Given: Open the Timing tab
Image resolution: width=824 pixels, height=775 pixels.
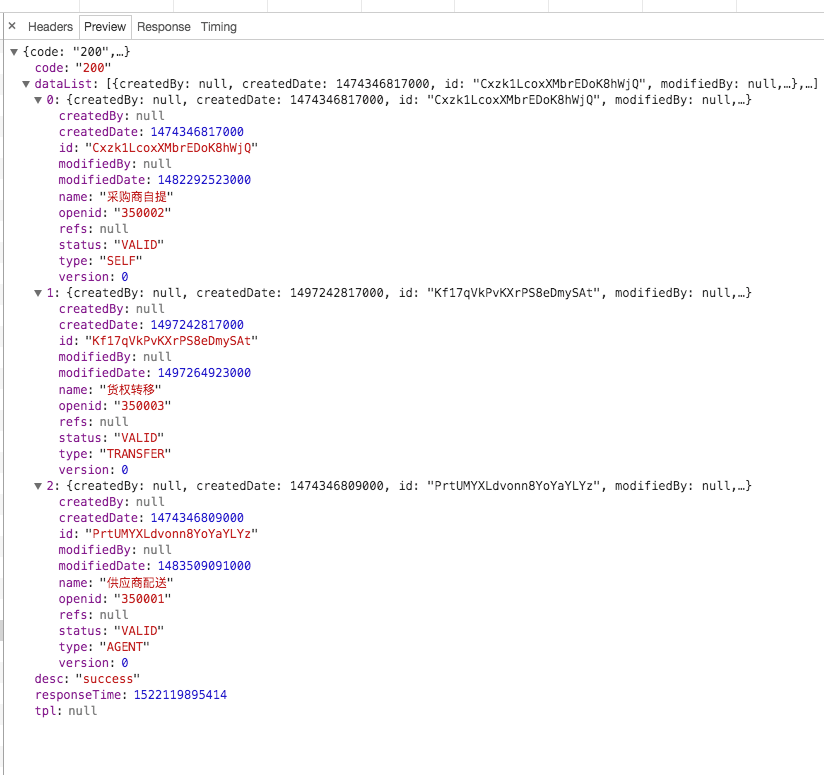Looking at the screenshot, I should point(219,27).
